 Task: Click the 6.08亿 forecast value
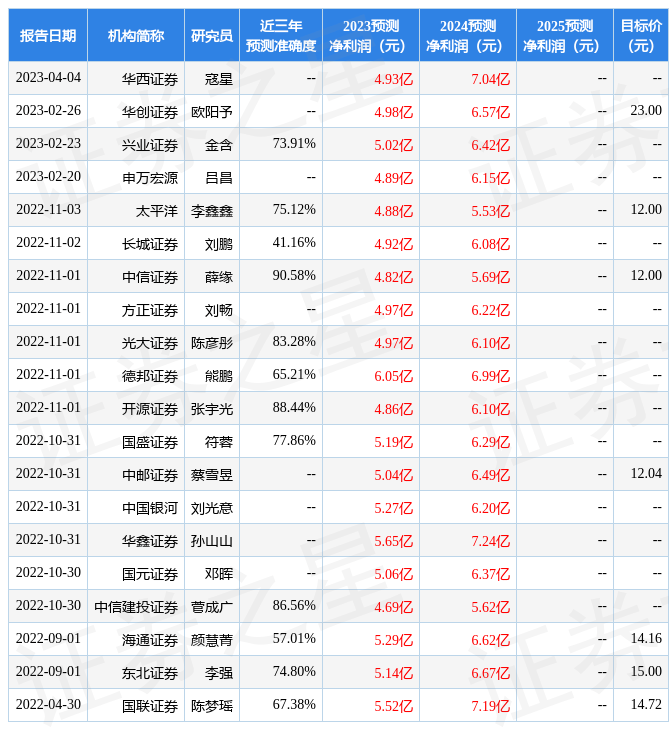click(491, 244)
